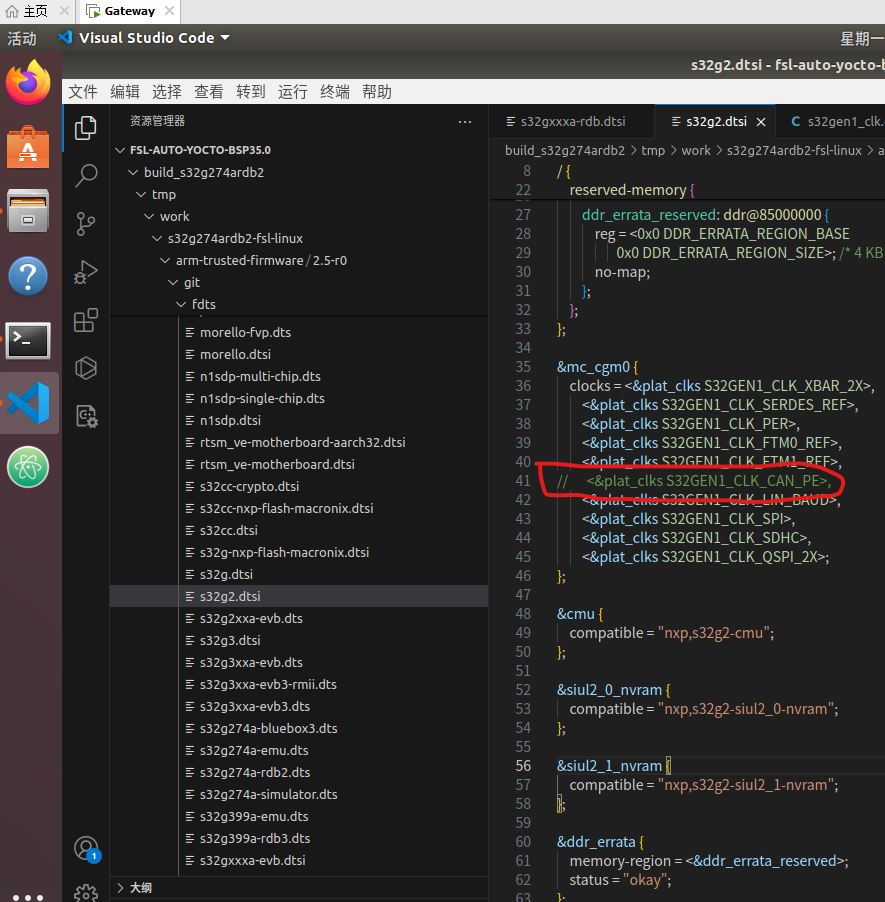Click 活动 Activities button
The image size is (885, 902).
[22, 39]
